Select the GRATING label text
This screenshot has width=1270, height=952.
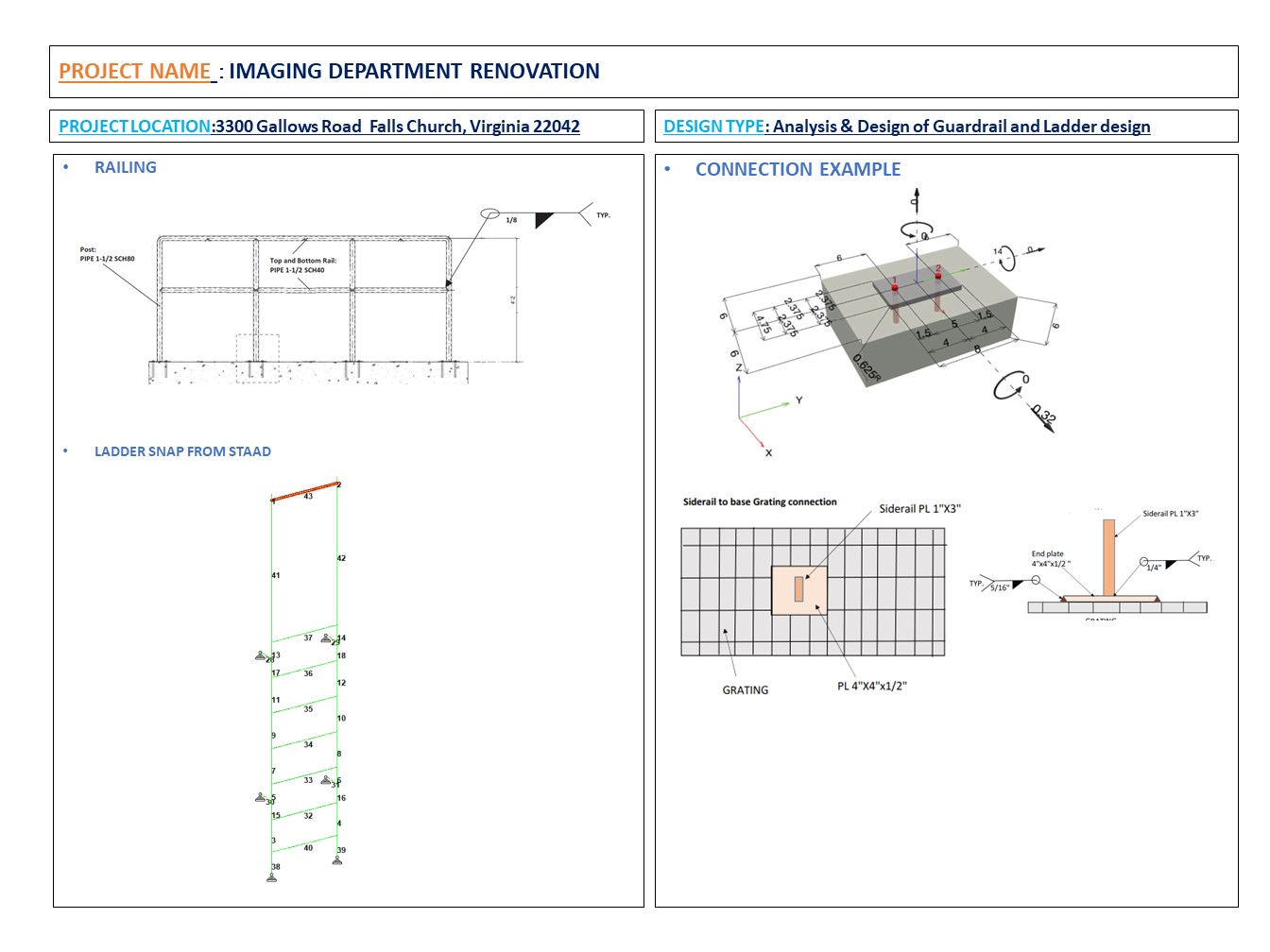click(745, 690)
